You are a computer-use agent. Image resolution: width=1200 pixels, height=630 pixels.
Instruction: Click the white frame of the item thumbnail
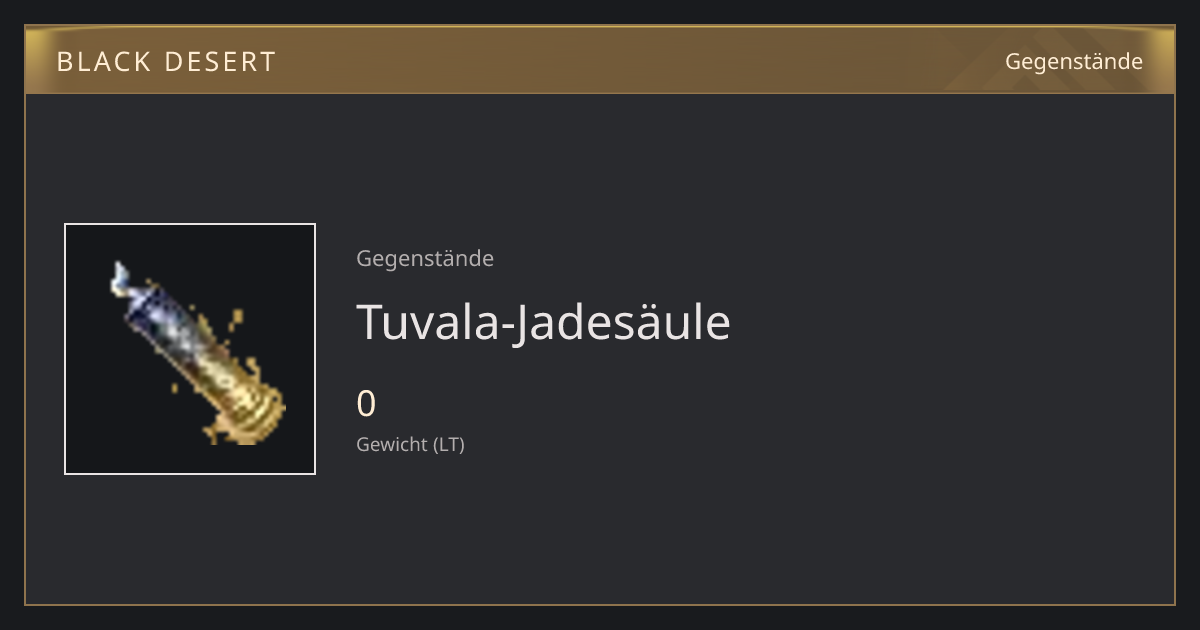pyautogui.click(x=190, y=224)
